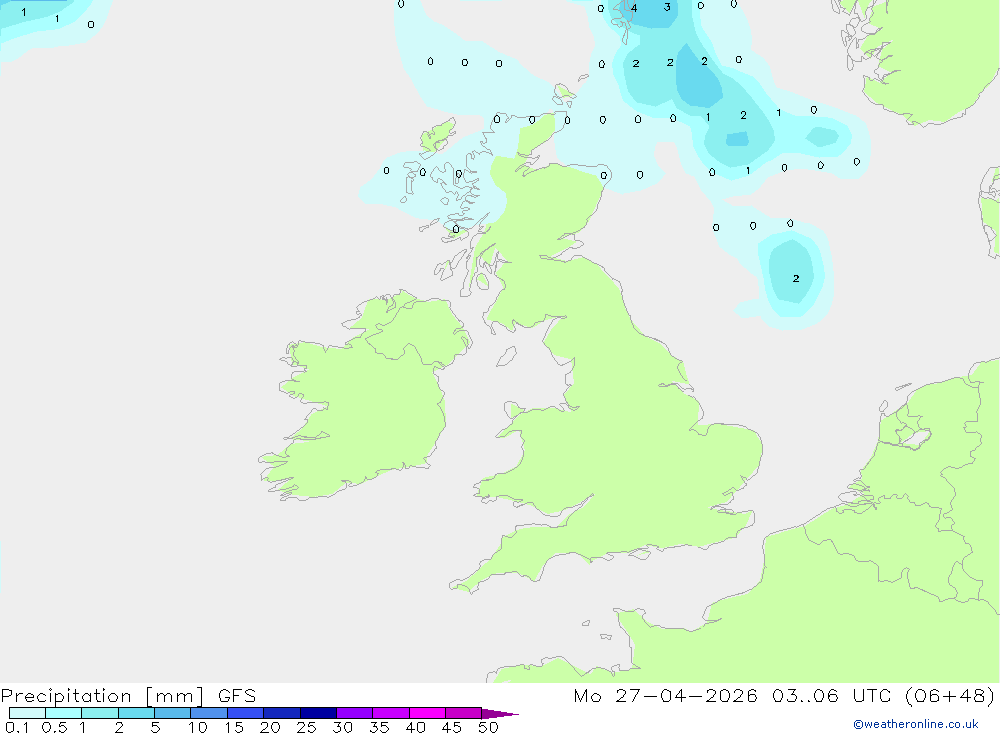Click the dark navy 25–30 mm swatch
This screenshot has height=733, width=1000.
(318, 713)
